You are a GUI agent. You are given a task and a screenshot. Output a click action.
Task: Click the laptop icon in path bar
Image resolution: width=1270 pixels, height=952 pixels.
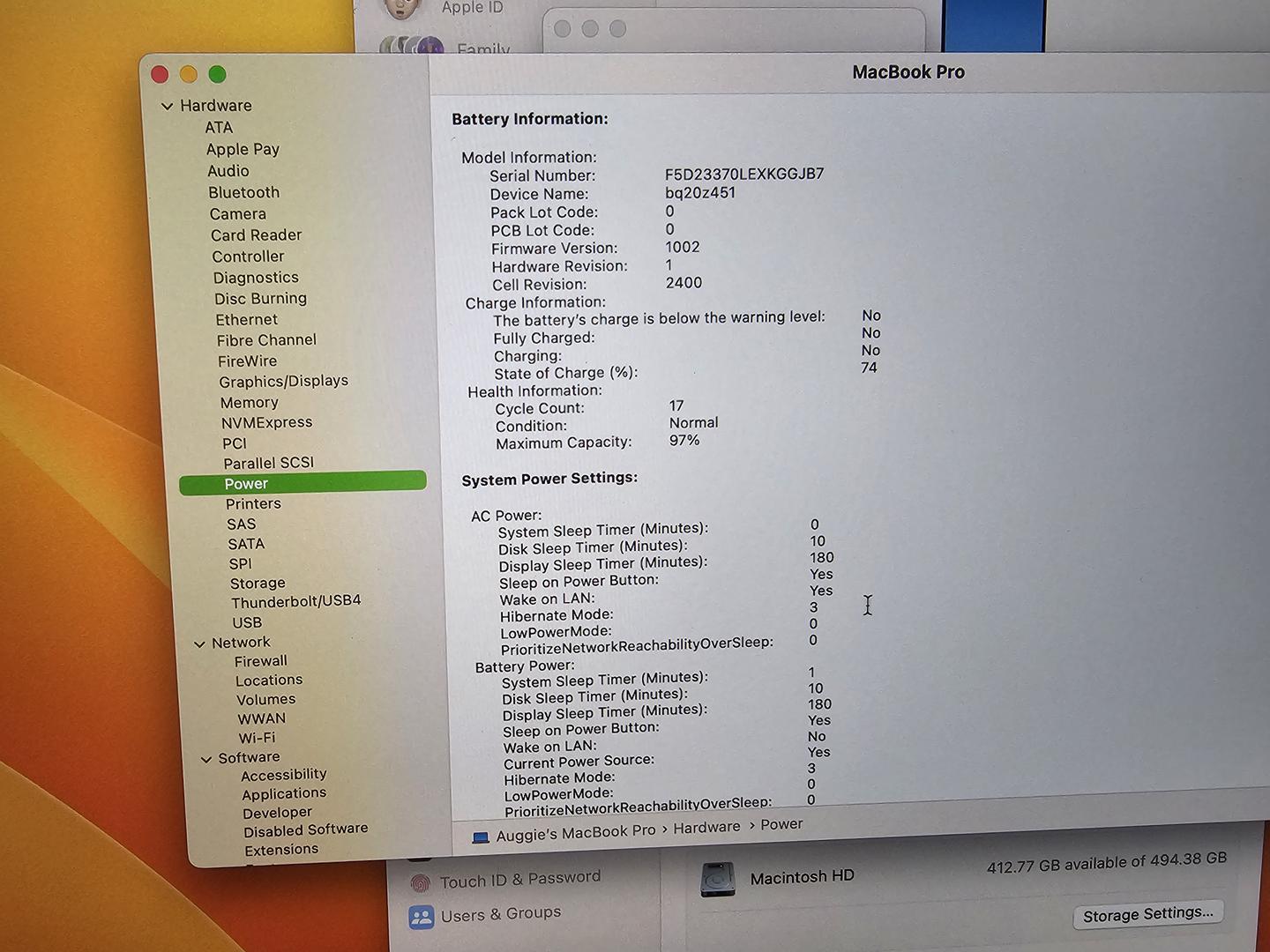pos(481,837)
